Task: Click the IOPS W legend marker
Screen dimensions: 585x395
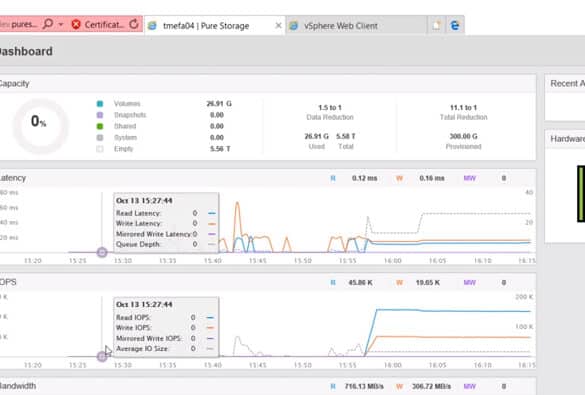Action: coord(399,283)
